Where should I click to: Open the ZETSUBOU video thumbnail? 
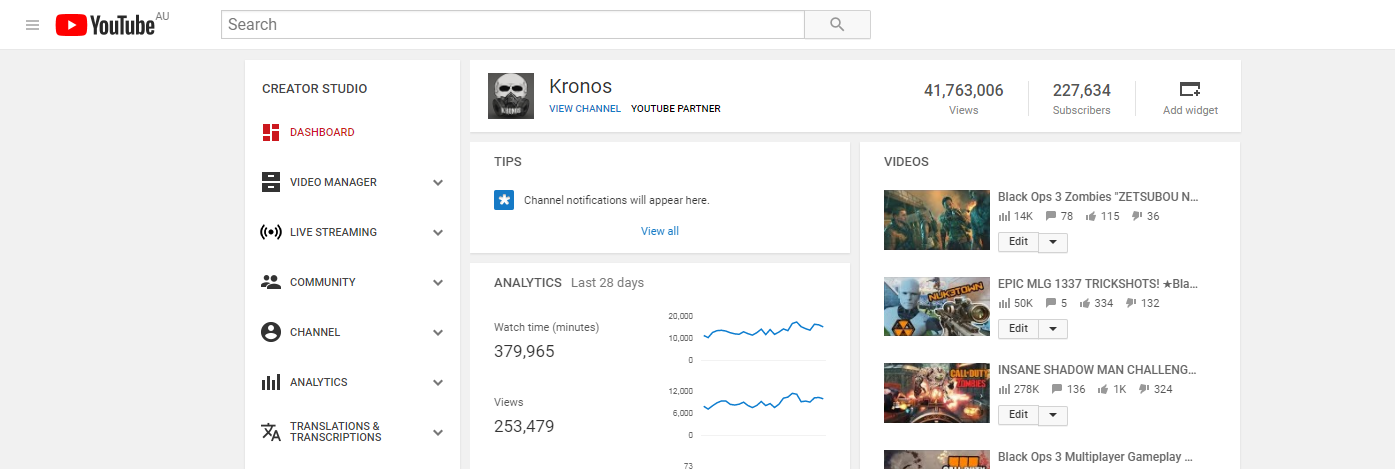point(937,220)
